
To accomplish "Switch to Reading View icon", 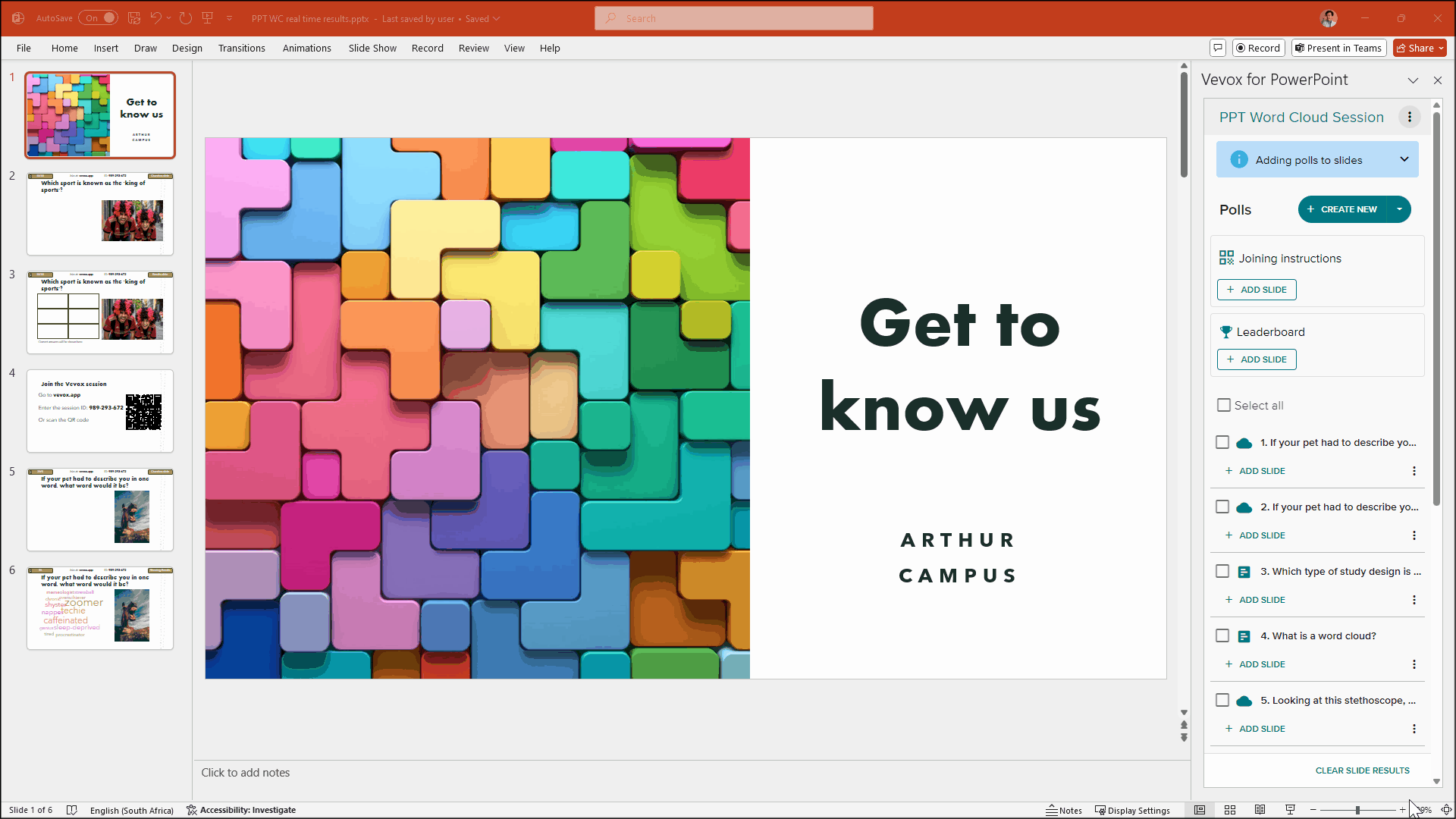I will click(1260, 810).
